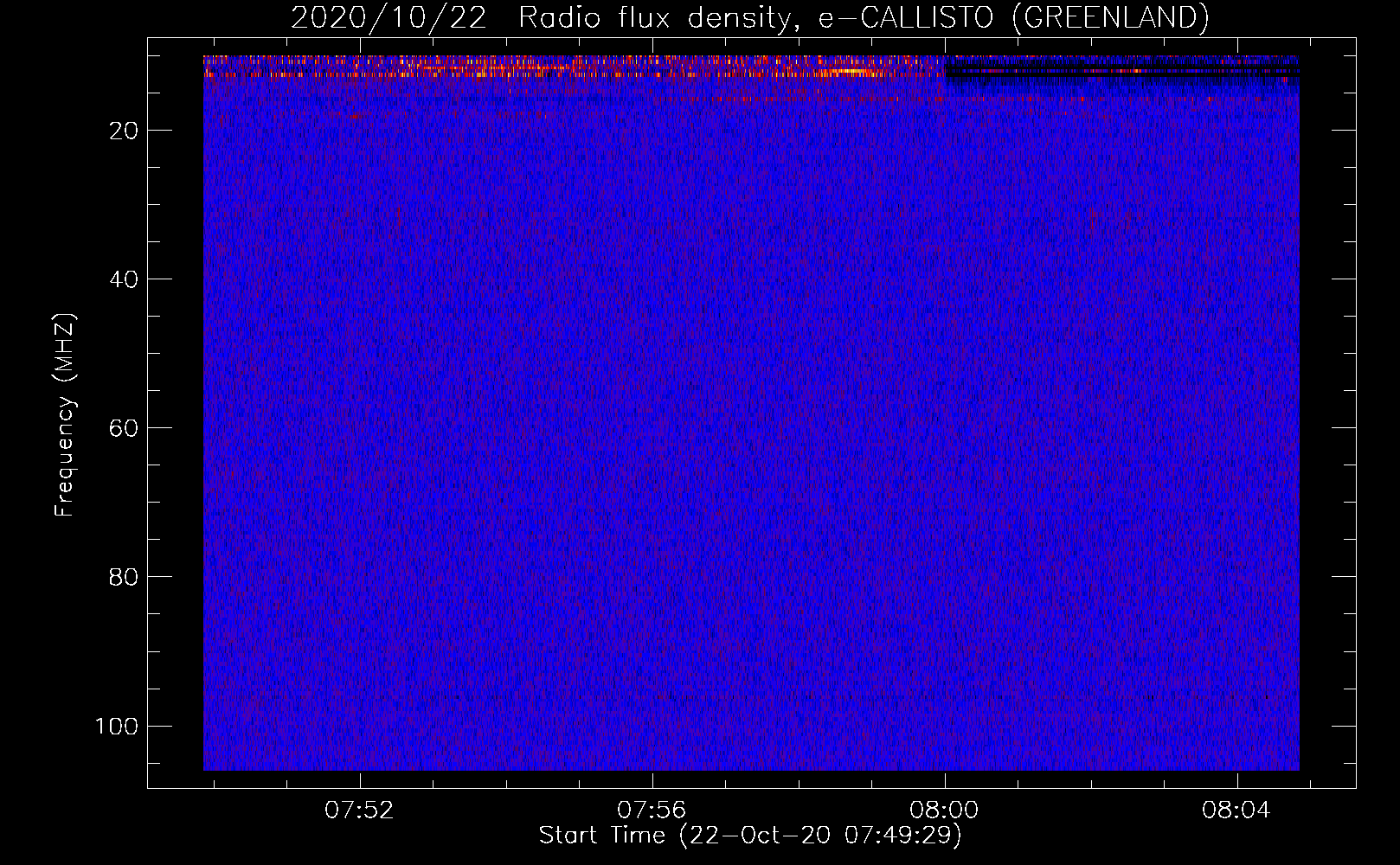Click the 07:52 time tick label
1400x865 pixels.
[x=359, y=811]
